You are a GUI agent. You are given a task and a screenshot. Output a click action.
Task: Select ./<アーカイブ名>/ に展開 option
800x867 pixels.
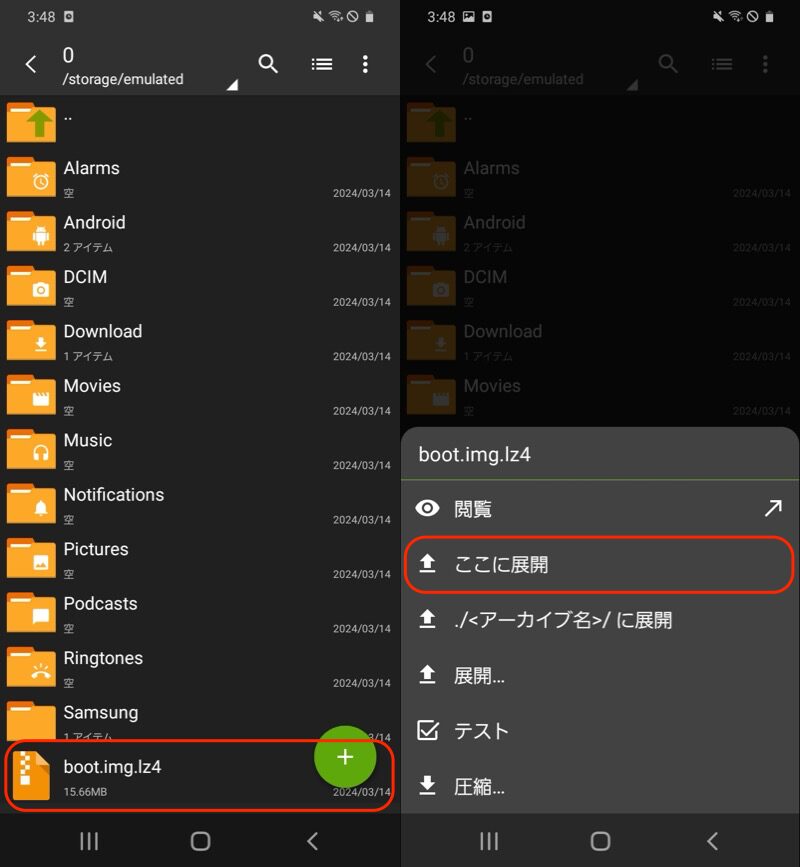562,620
